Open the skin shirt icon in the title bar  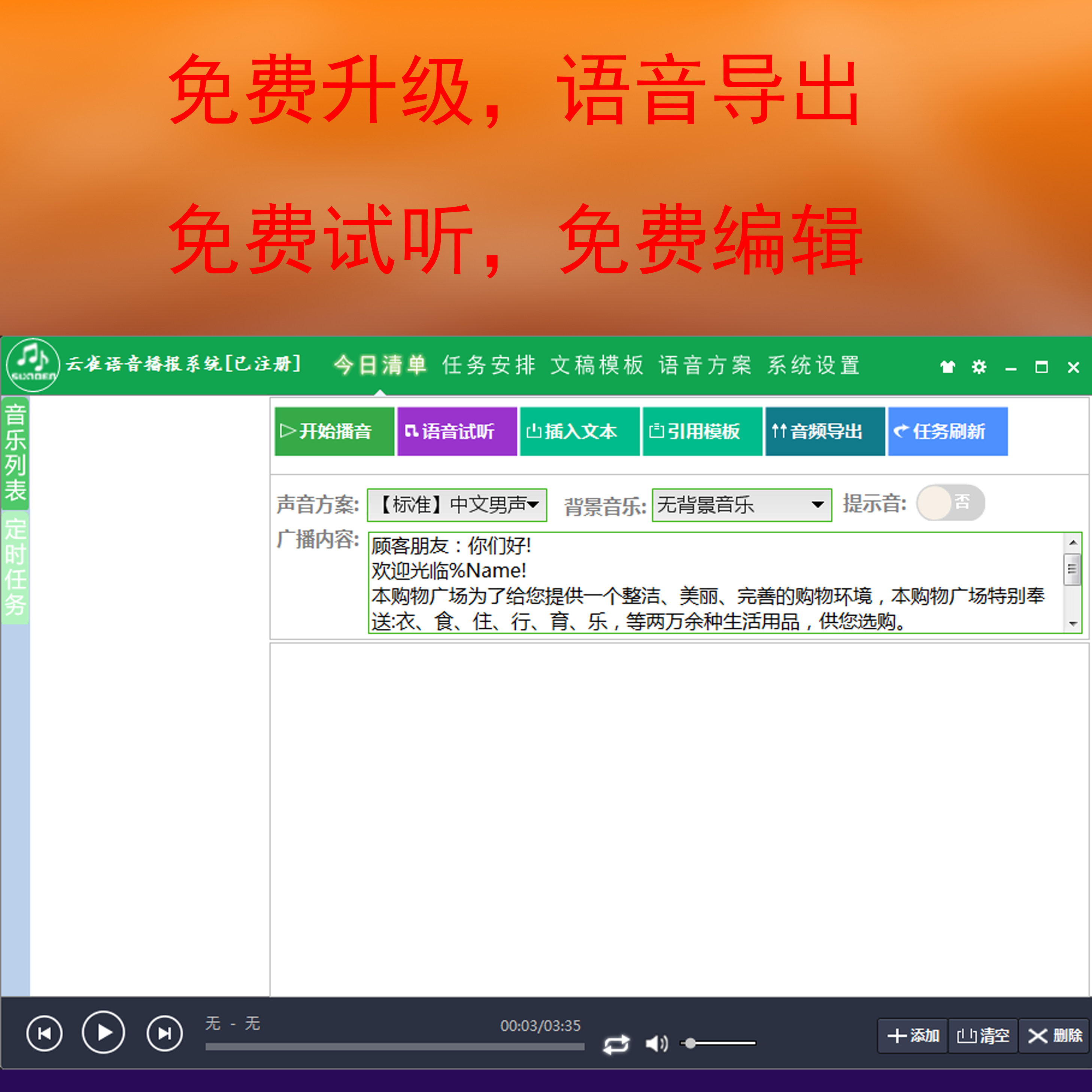(x=947, y=367)
